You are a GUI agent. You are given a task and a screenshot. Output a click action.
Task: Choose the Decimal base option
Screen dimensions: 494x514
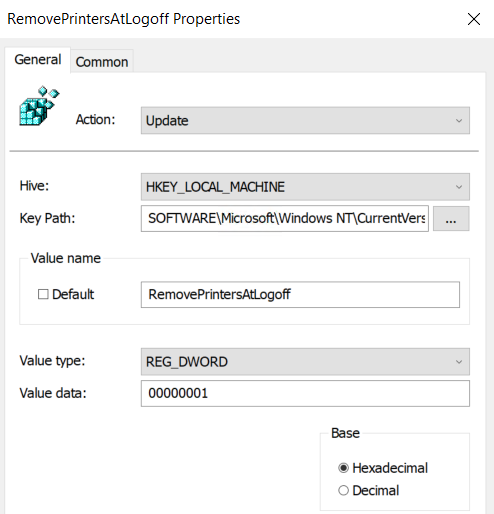[x=343, y=490]
